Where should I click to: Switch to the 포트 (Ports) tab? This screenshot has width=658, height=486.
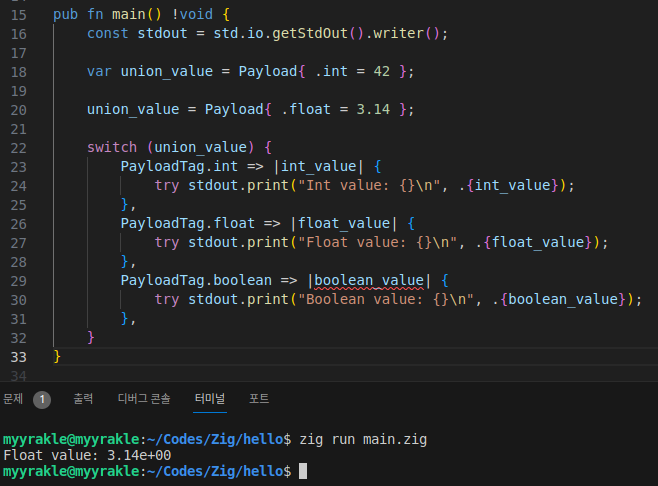[259, 398]
